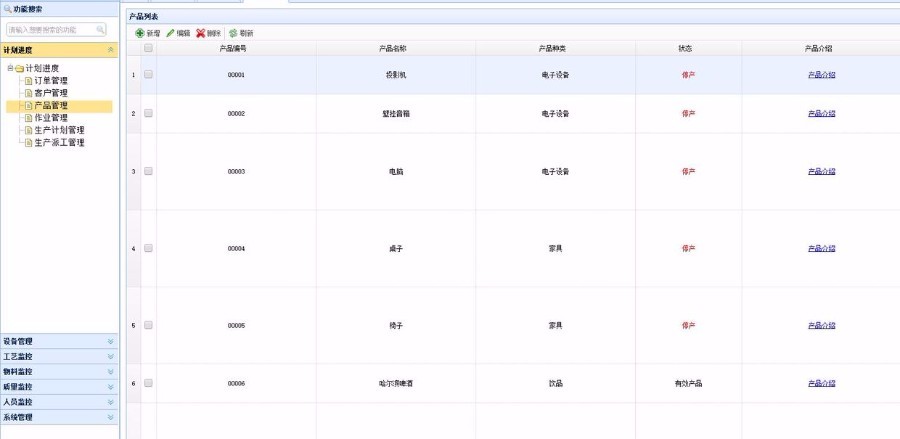
Task: Click the document icon beside 产品管理
Action: (29, 106)
